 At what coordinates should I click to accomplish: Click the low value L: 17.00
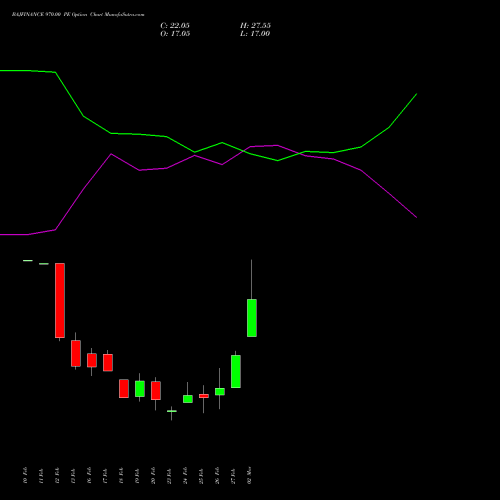[255, 33]
